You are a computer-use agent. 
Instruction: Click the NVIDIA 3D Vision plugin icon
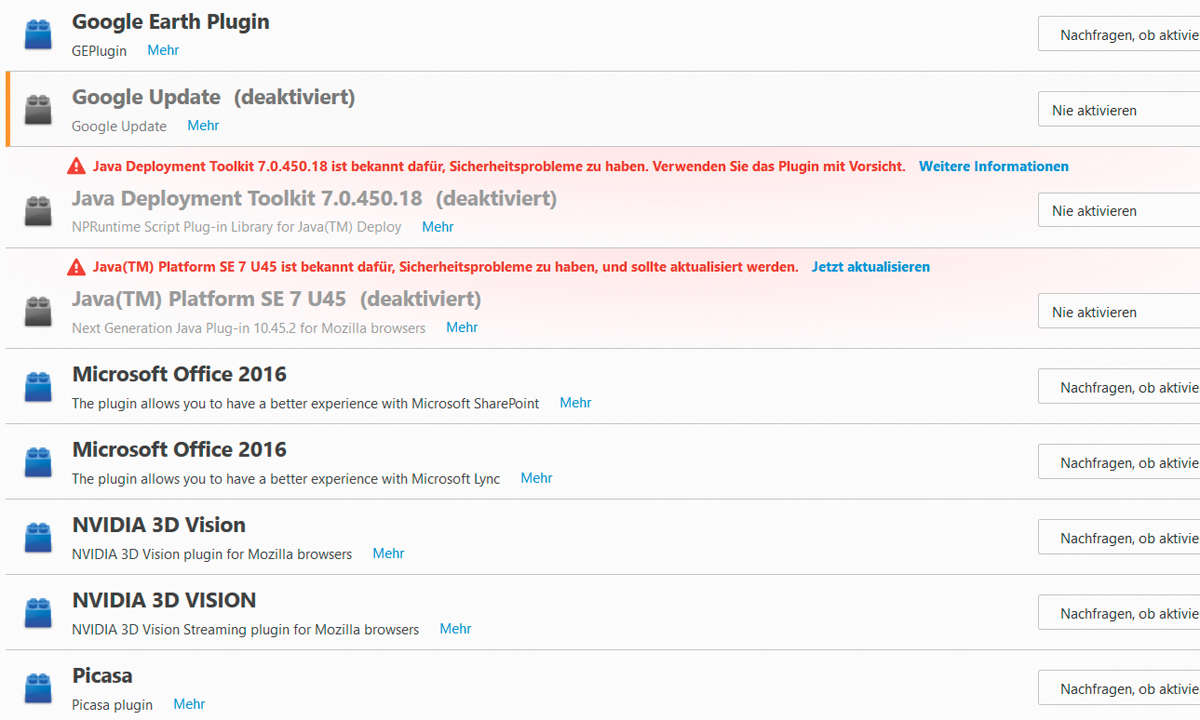(x=38, y=537)
